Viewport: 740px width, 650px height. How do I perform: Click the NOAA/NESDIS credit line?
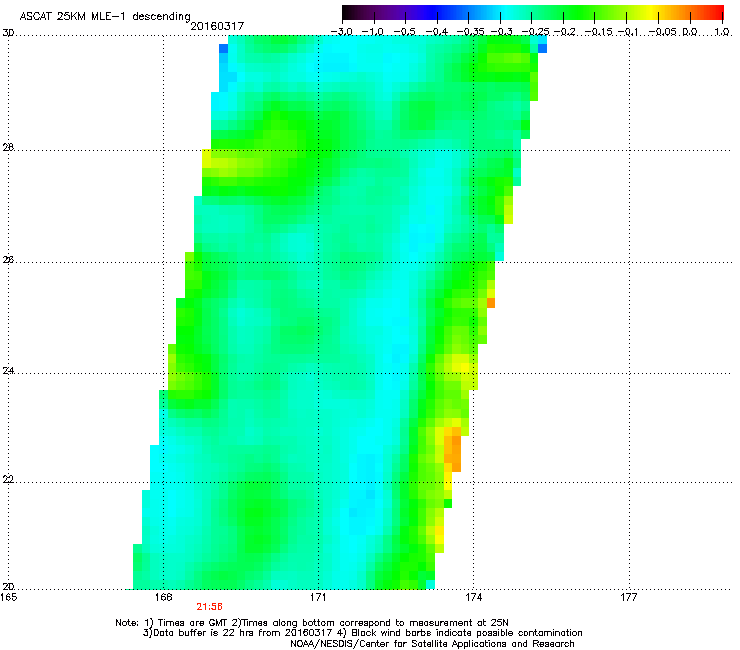click(x=432, y=644)
